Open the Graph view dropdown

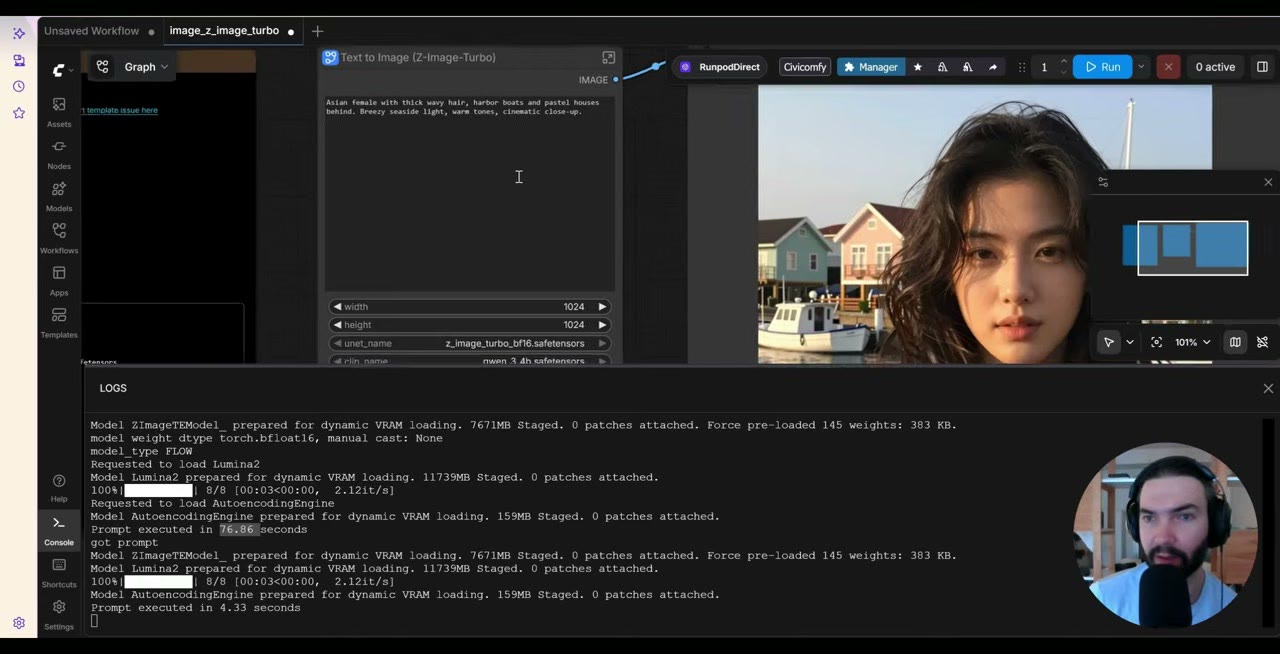coord(146,67)
